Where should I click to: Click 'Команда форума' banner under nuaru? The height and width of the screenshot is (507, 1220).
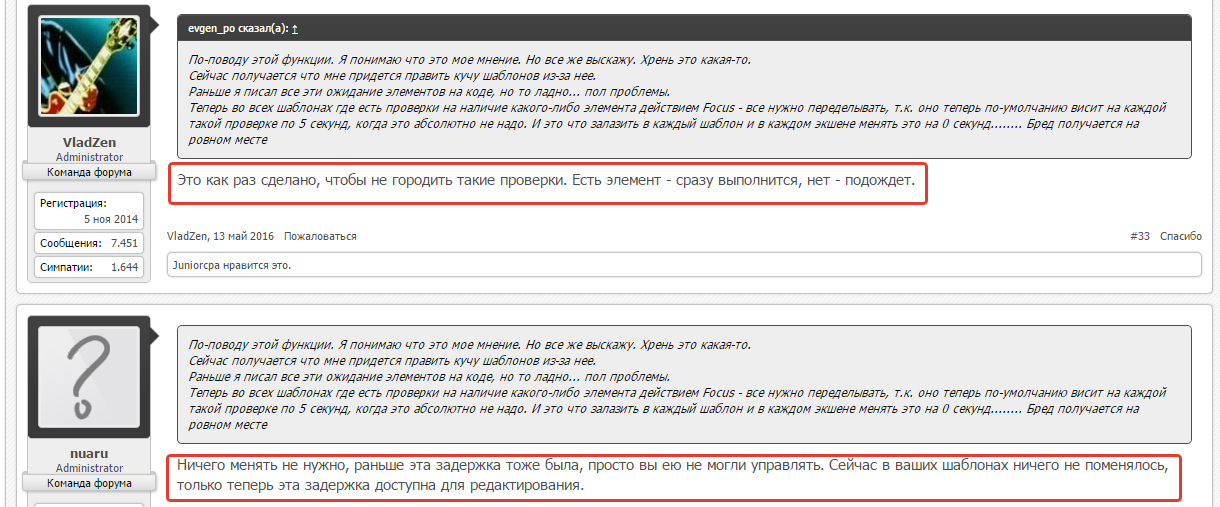[90, 483]
